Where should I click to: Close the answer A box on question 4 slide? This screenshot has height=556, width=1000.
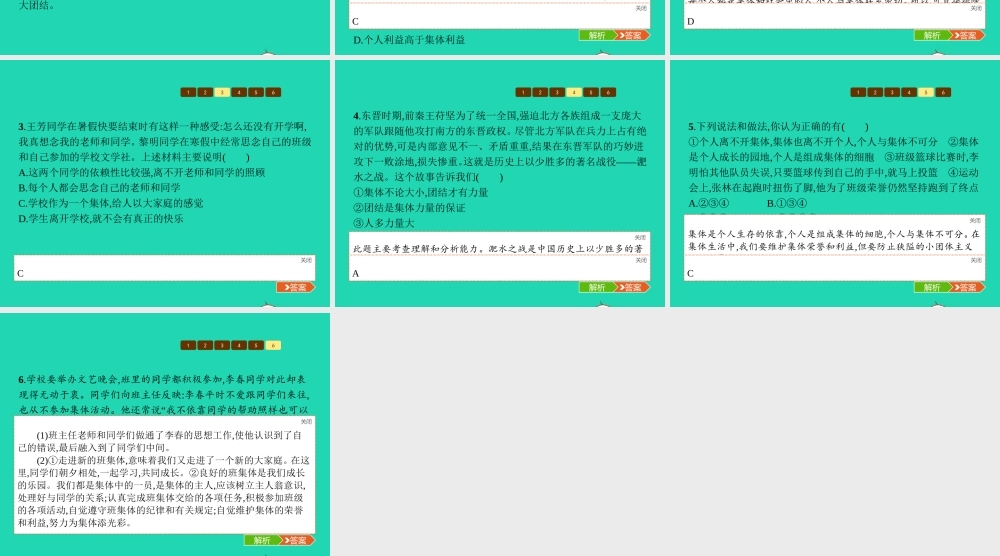(641, 260)
